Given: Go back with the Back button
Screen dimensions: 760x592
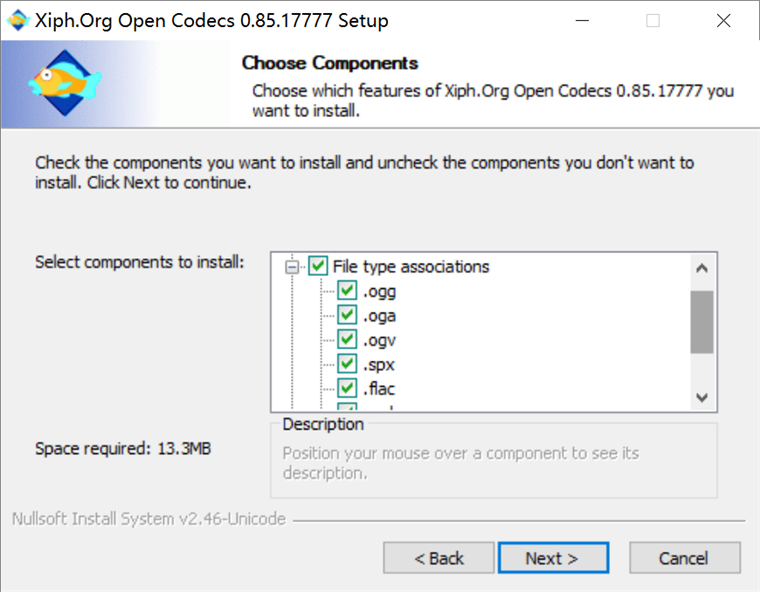Looking at the screenshot, I should coord(439,558).
